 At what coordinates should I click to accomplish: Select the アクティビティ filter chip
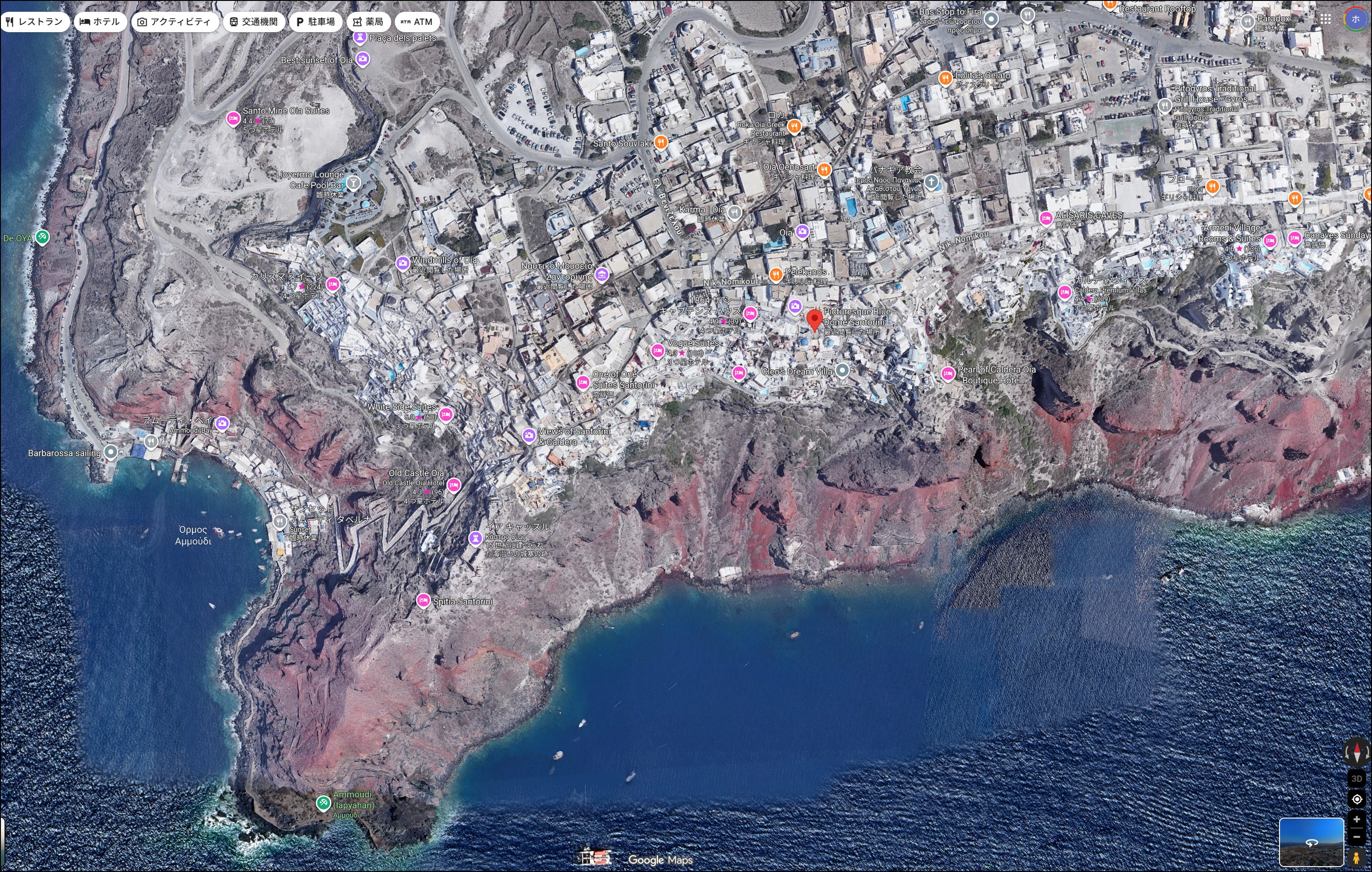point(175,22)
